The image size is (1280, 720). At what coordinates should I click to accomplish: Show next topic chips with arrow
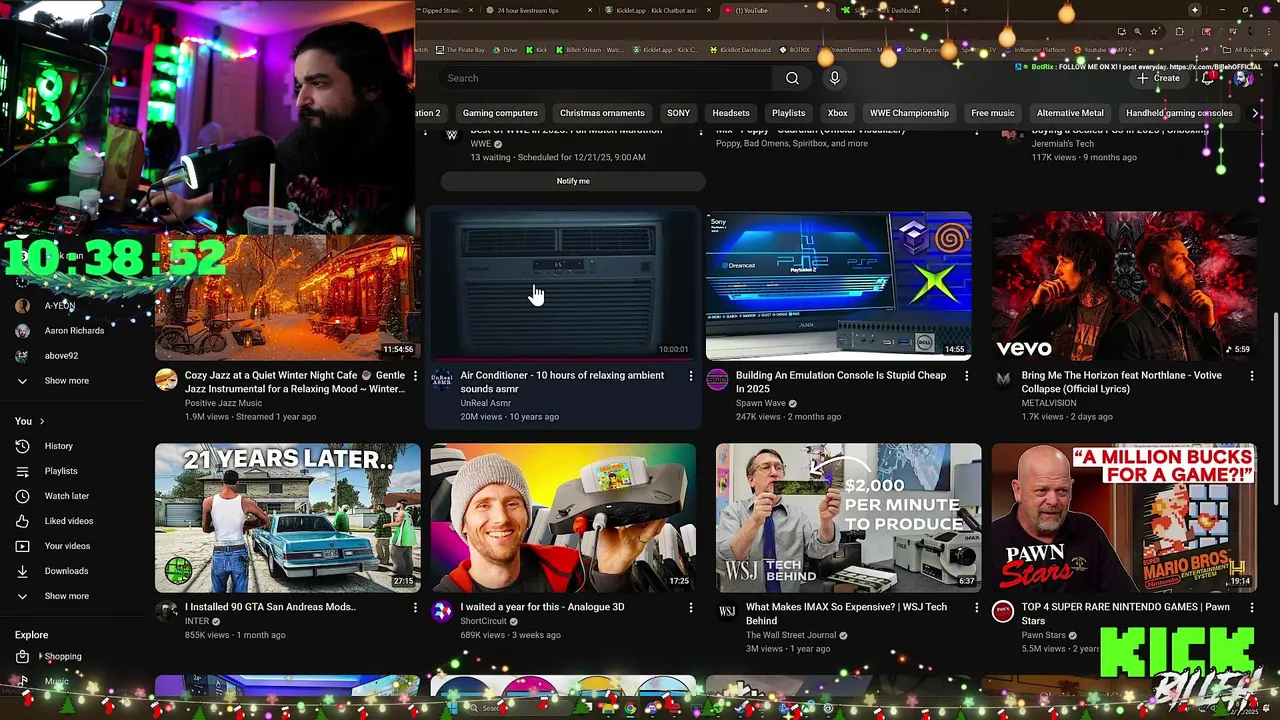tap(1255, 113)
